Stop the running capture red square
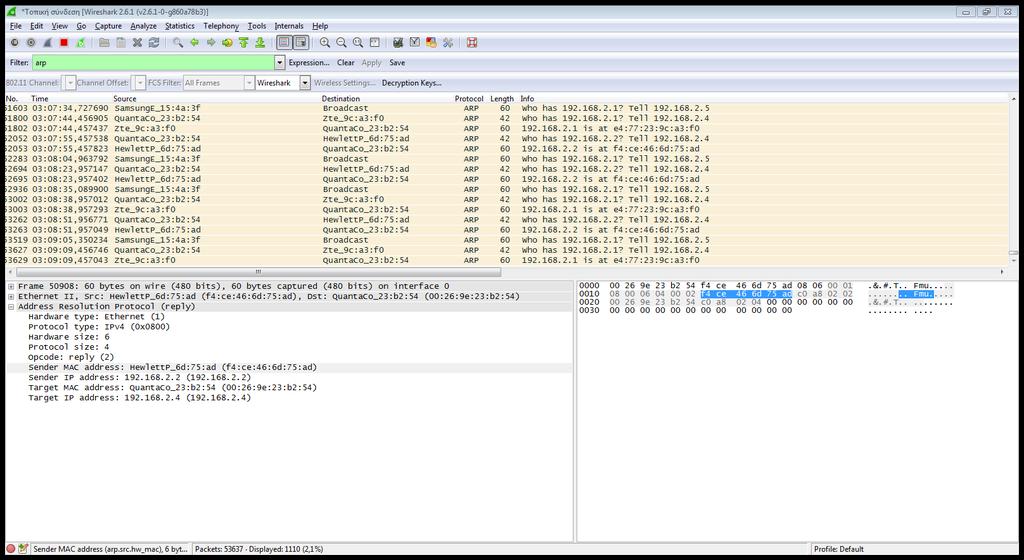Viewport: 1024px width, 560px height. (x=64, y=42)
